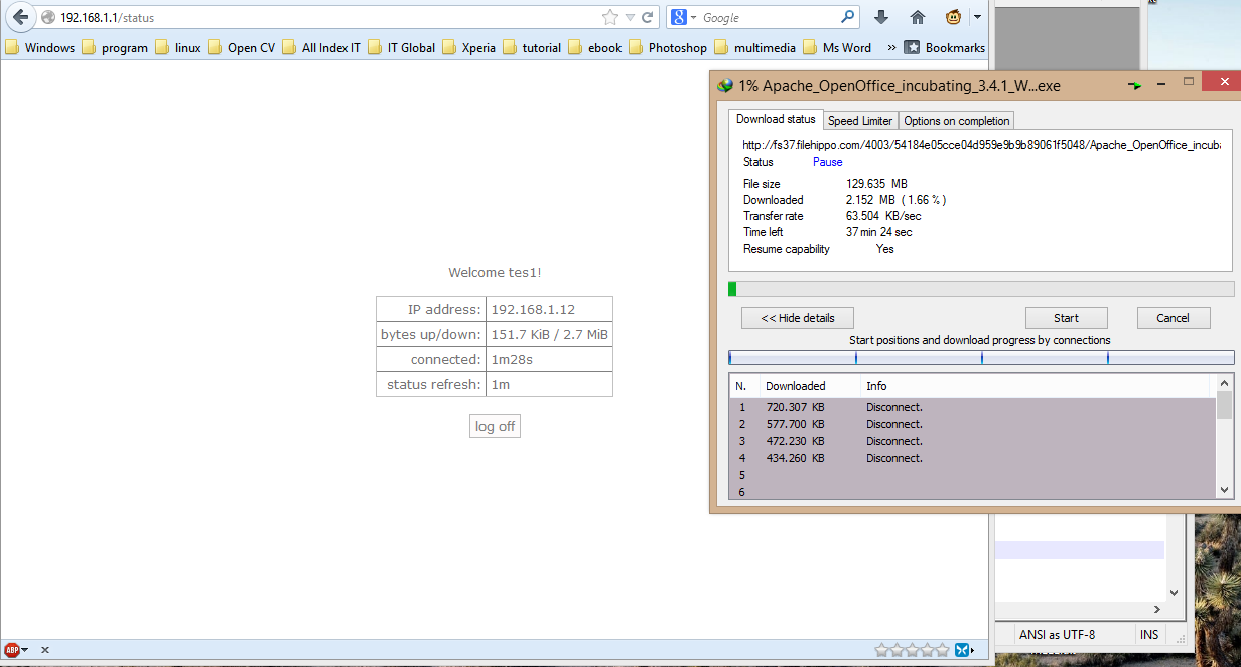Open the program bookmarks folder
The image size is (1241, 667).
point(114,47)
